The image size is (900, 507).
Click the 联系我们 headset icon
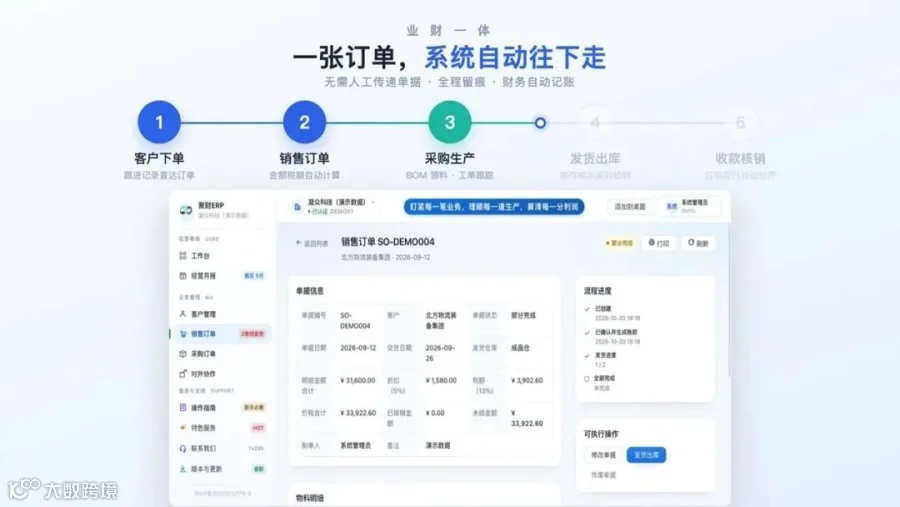(183, 448)
